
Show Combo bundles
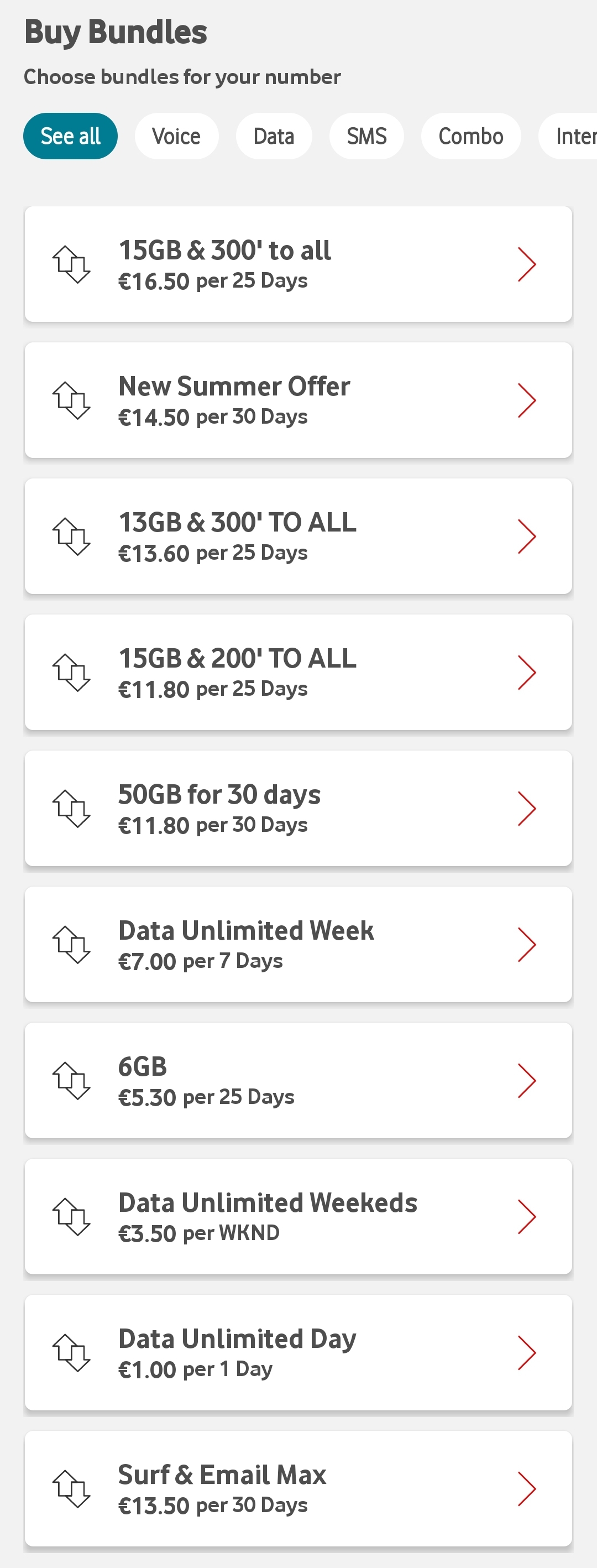point(471,137)
